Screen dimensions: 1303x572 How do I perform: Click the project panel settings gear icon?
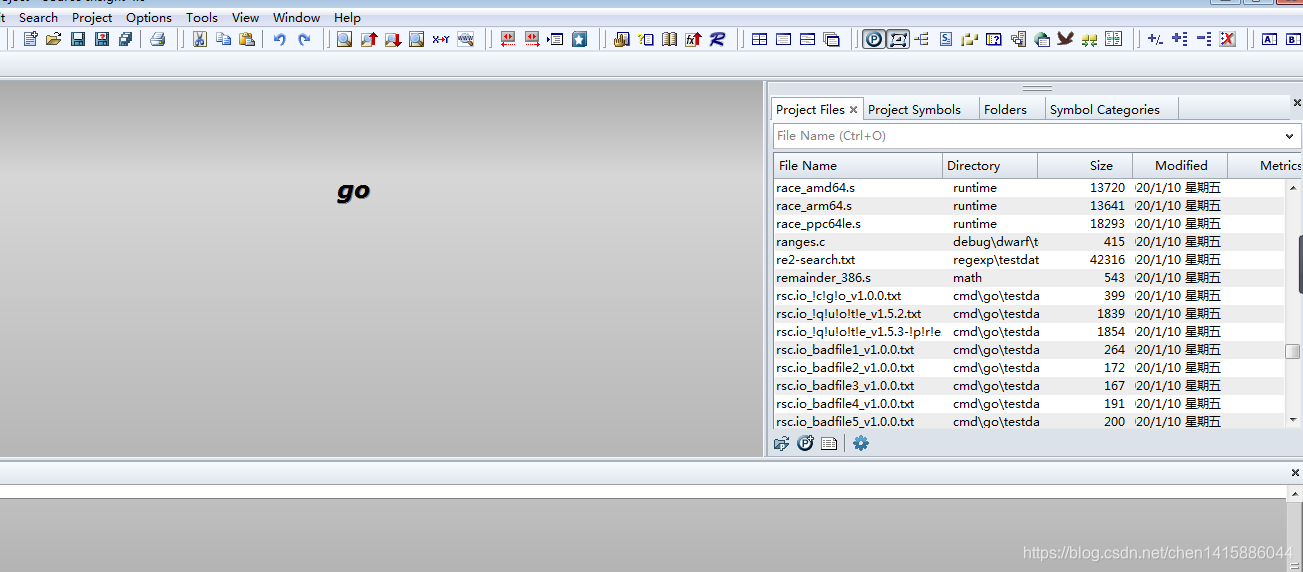coord(861,443)
